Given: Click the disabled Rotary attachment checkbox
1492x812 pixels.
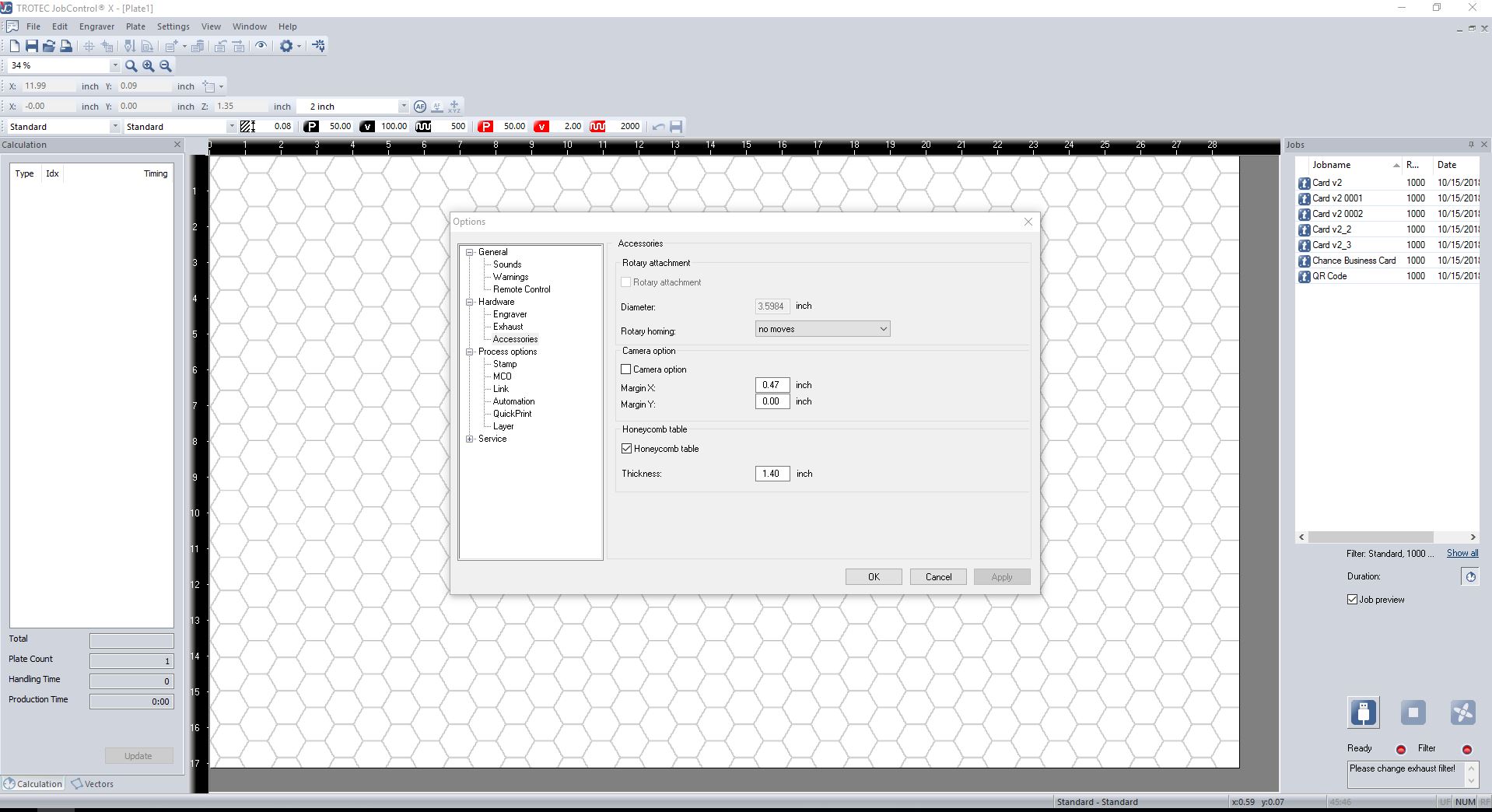Looking at the screenshot, I should click(626, 282).
